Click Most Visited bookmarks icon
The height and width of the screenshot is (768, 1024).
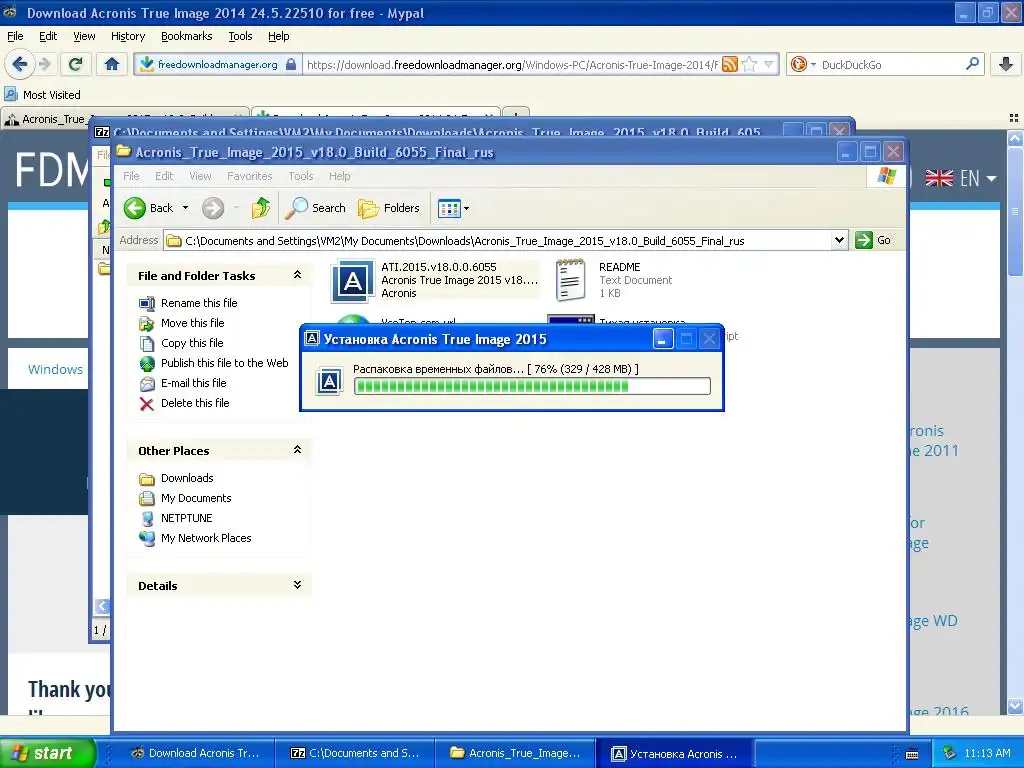click(11, 94)
